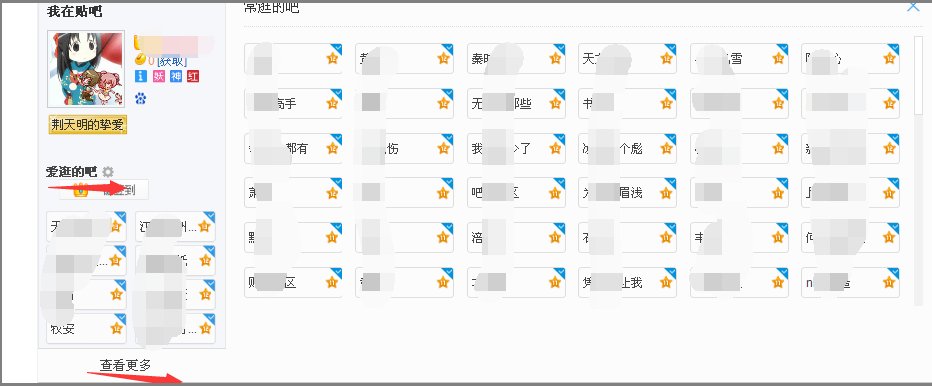Viewport: 932px width, 386px height.
Task: Open settings gear next to 爱逛的吧
Action: tap(108, 172)
